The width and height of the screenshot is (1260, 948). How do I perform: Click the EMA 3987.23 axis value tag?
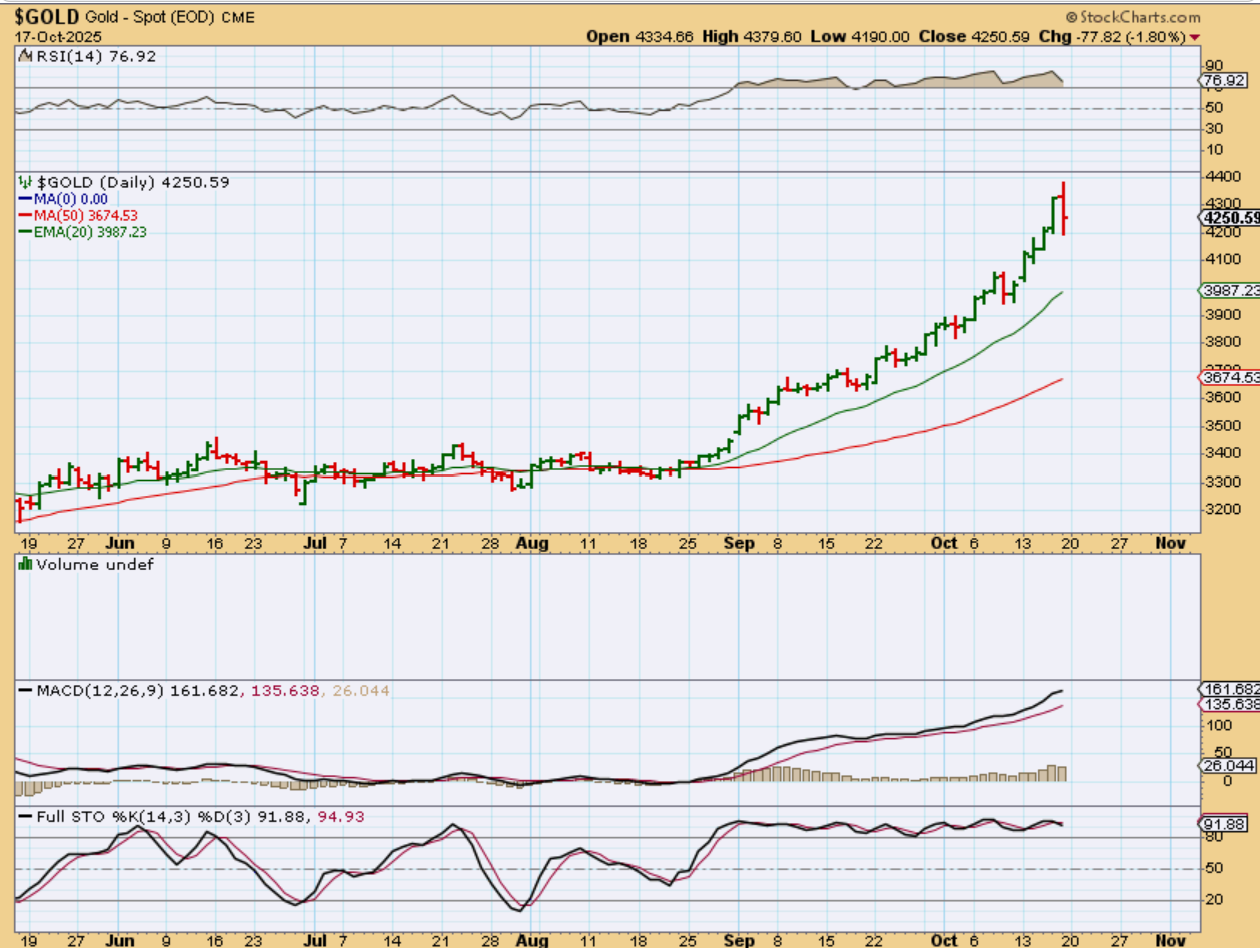tap(1229, 290)
